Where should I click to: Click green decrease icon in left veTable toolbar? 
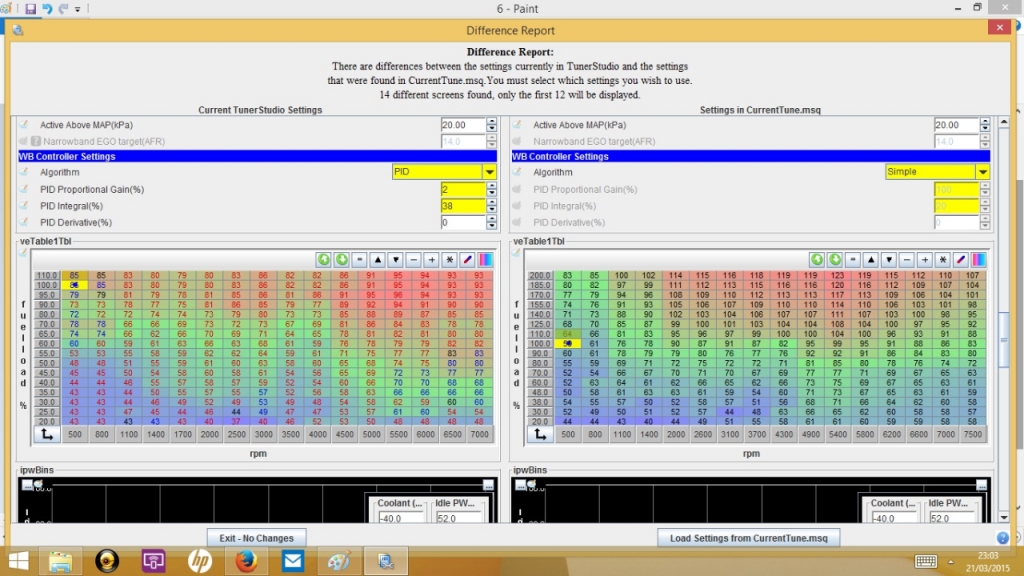tap(342, 260)
